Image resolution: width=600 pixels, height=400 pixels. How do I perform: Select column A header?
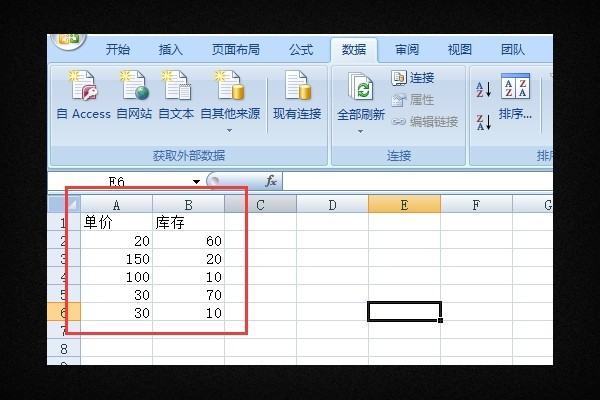point(116,205)
